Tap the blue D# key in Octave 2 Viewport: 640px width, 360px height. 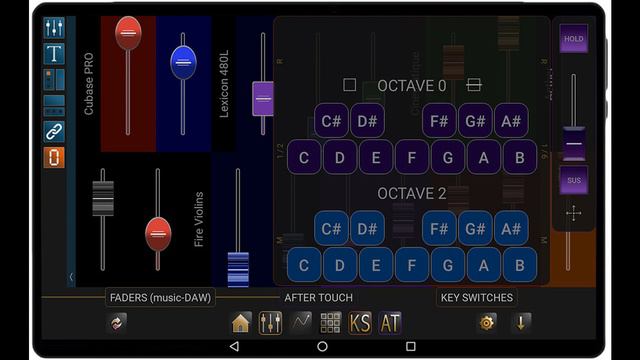367,229
